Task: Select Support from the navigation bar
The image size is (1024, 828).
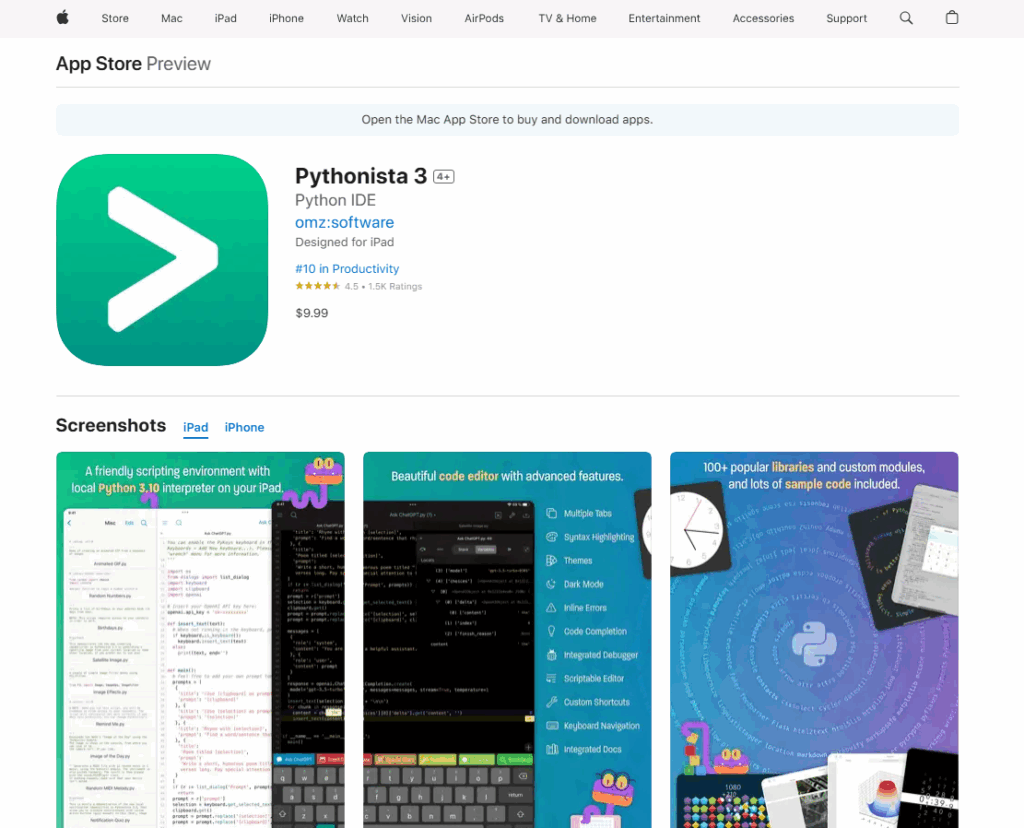Action: (846, 18)
